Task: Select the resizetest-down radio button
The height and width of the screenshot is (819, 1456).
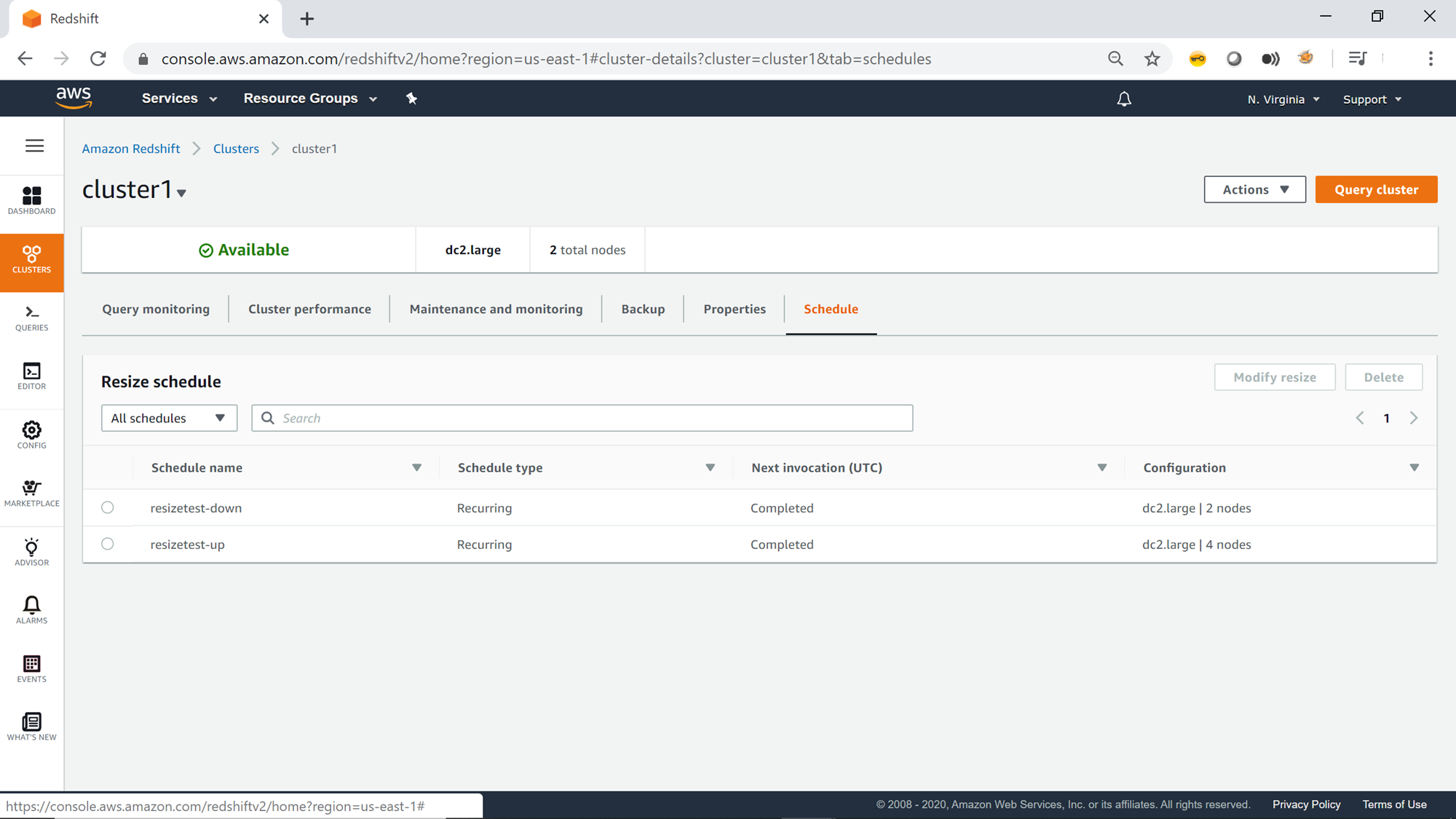Action: click(x=108, y=507)
